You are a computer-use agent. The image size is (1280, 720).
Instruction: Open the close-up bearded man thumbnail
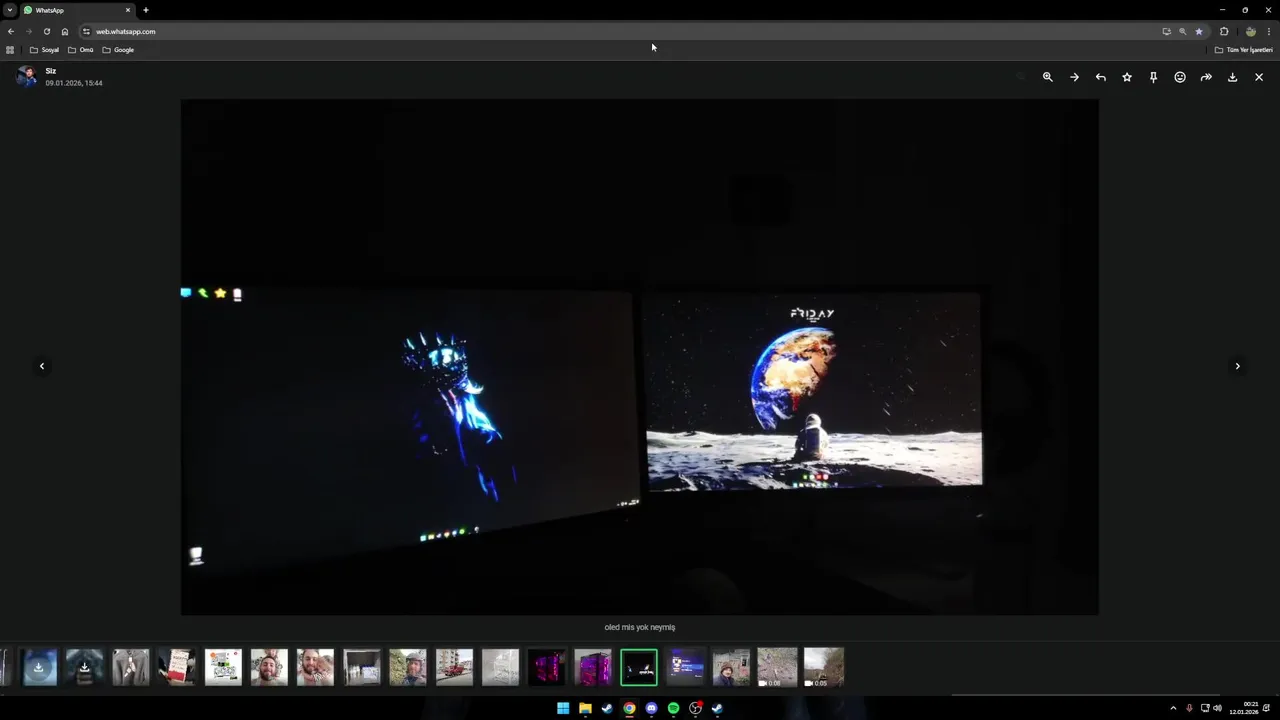(269, 667)
